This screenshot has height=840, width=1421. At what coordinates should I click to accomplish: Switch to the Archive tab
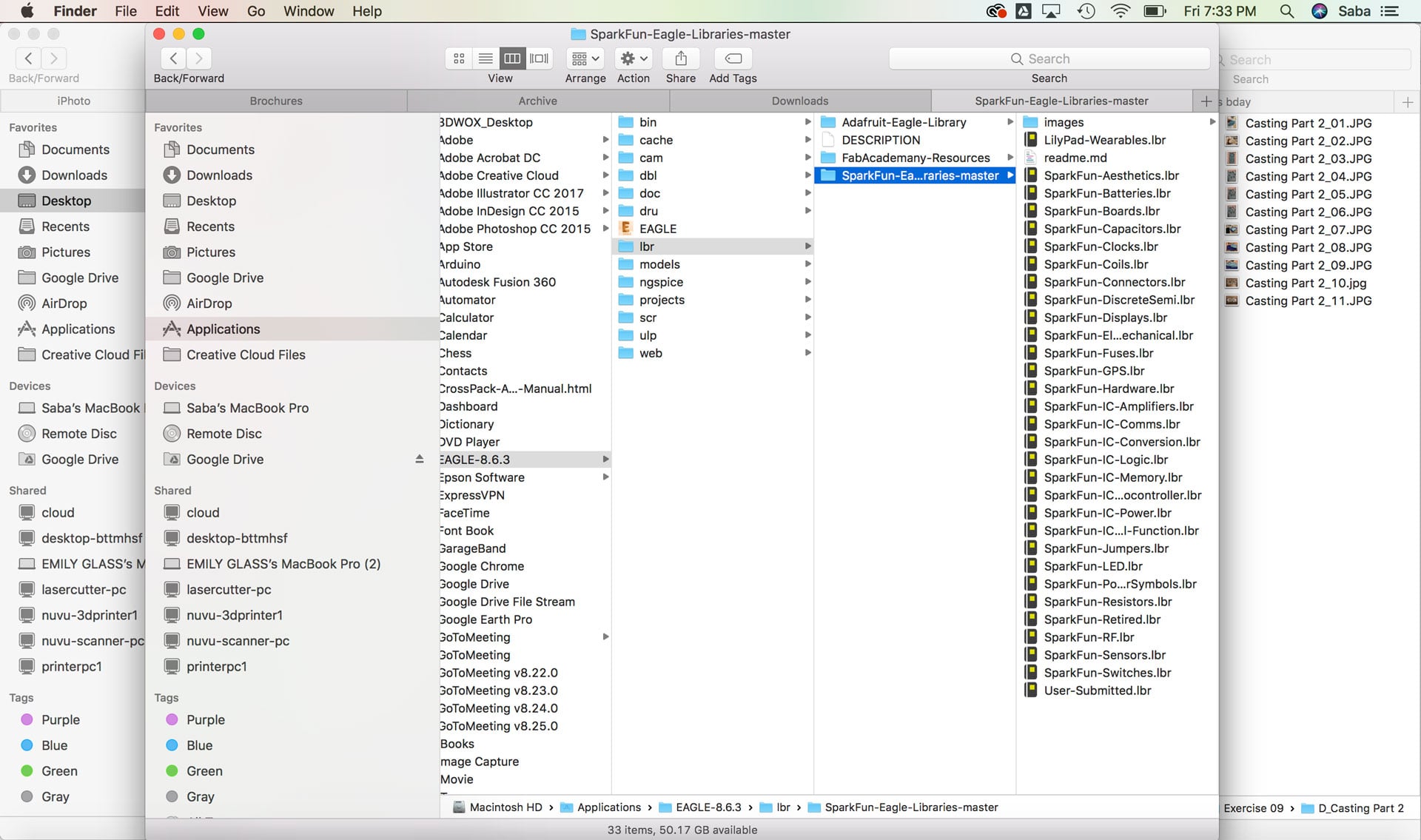pyautogui.click(x=538, y=101)
